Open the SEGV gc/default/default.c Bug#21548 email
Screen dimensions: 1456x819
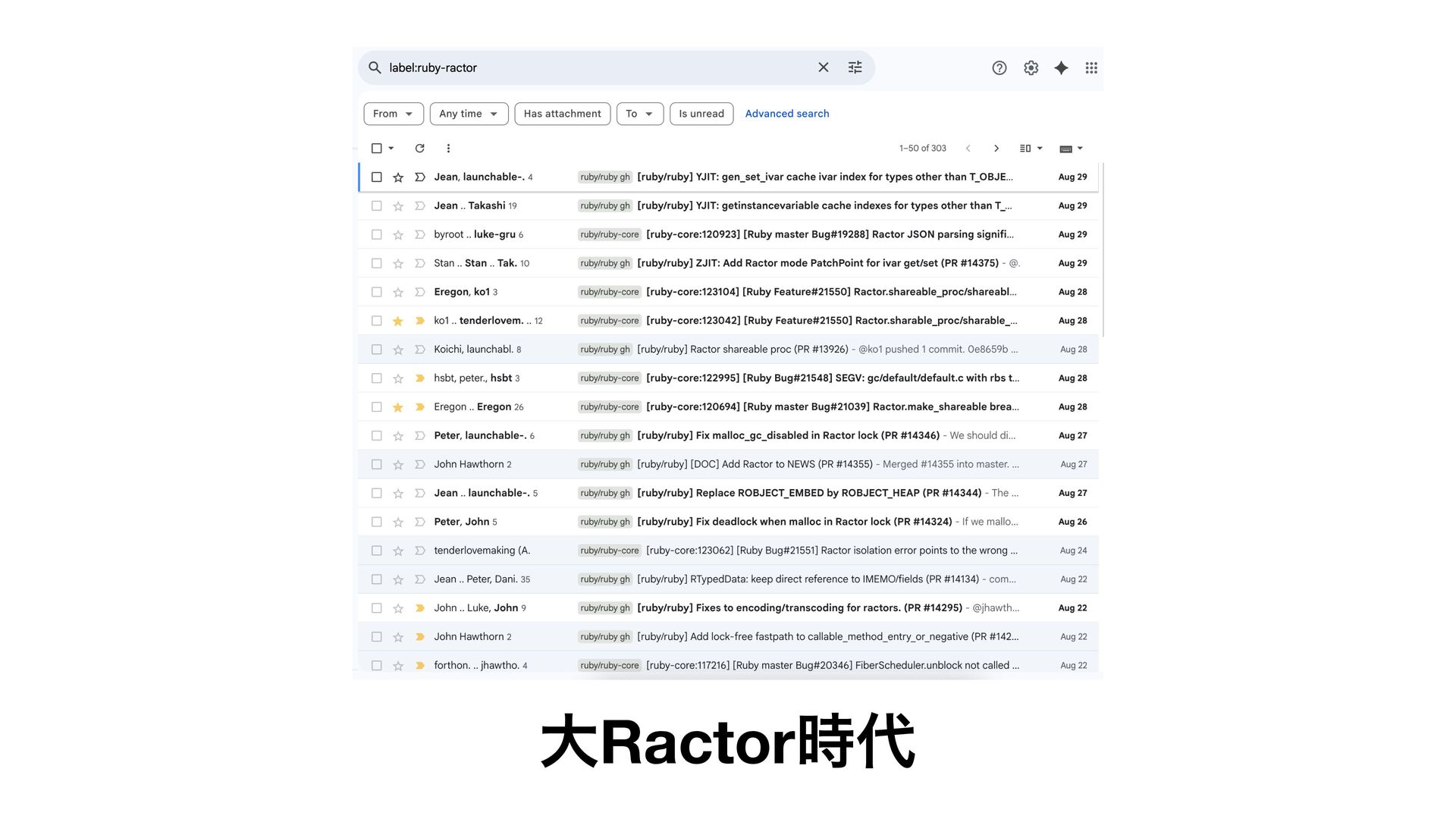(728, 378)
